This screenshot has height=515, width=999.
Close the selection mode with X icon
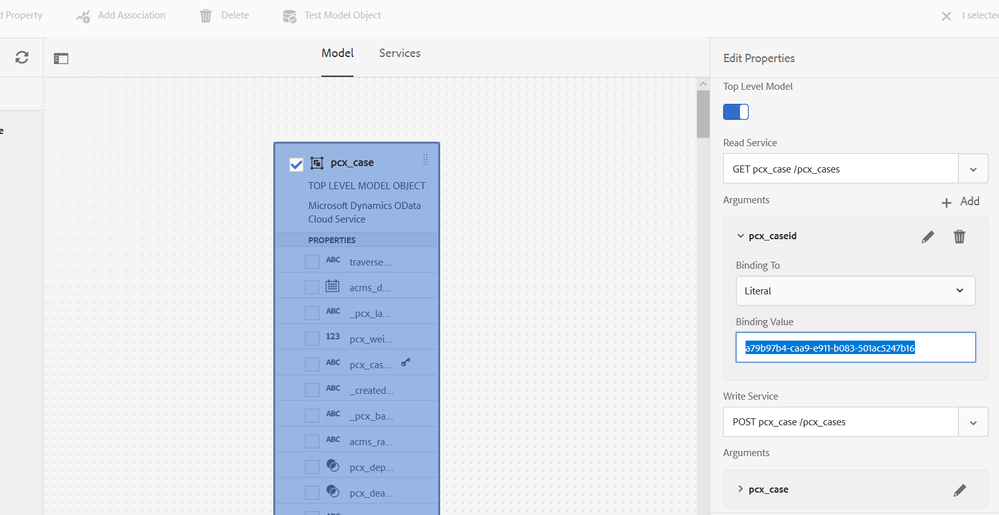946,16
